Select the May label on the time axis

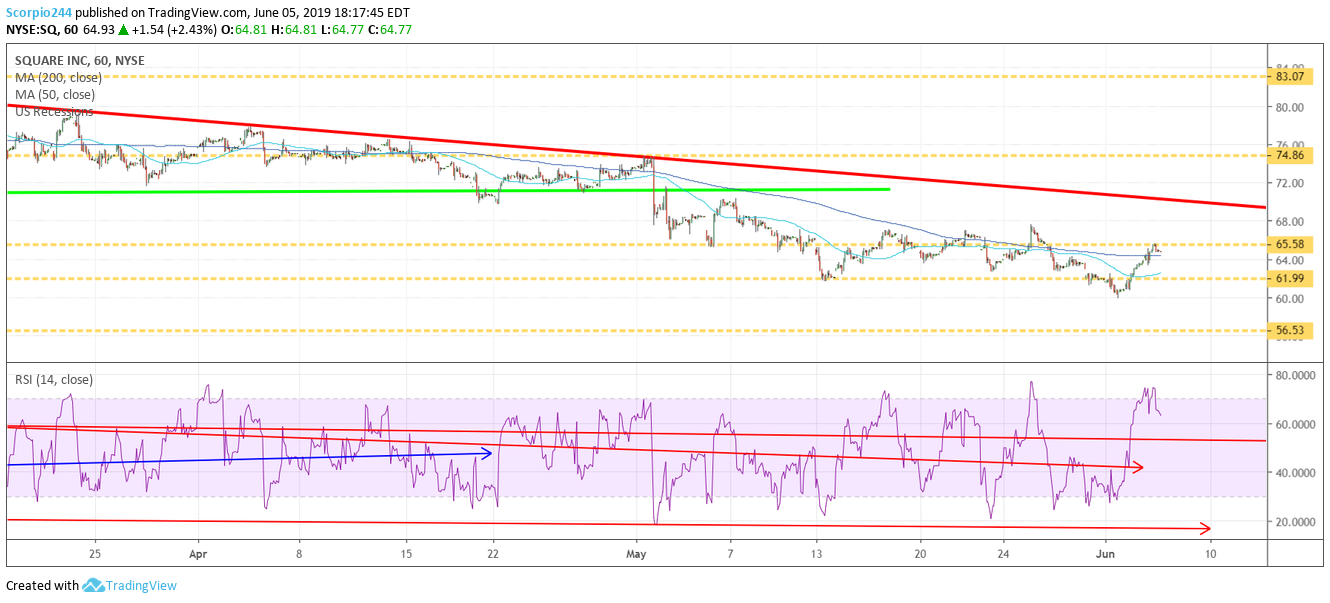637,553
